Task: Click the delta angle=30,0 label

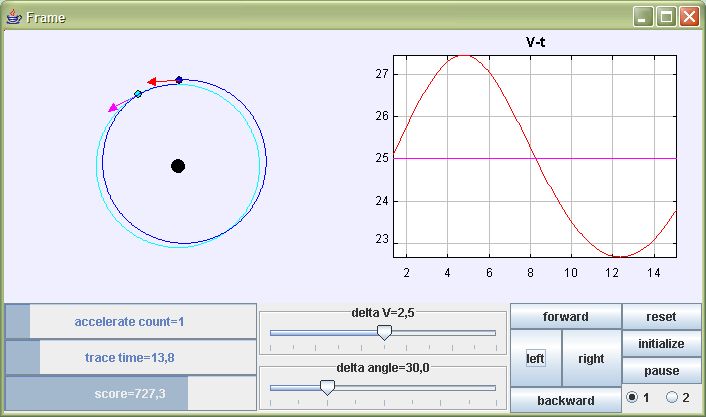Action: (x=383, y=367)
